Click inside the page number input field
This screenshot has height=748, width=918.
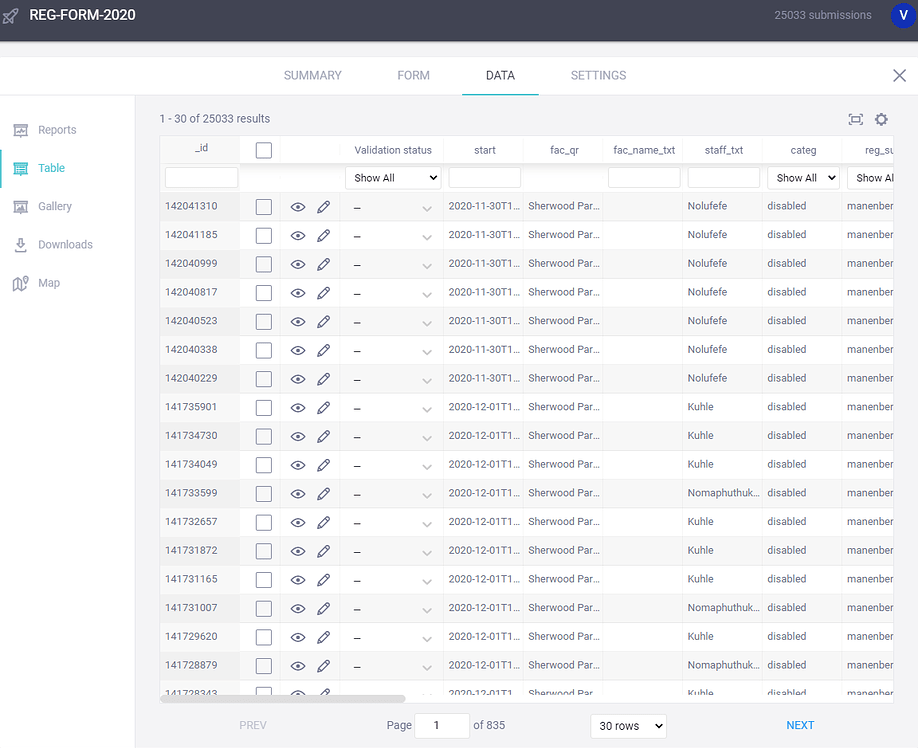[441, 725]
